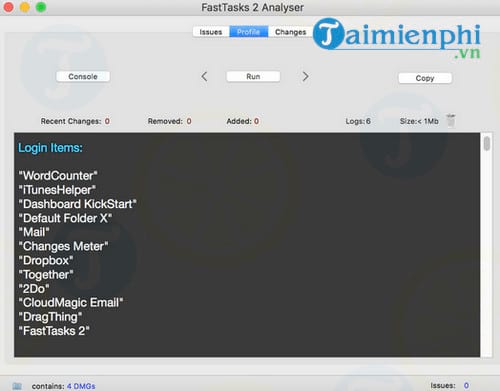This screenshot has height=391, width=500.
Task: Select the "Default Folder X" entry
Action: 65,218
